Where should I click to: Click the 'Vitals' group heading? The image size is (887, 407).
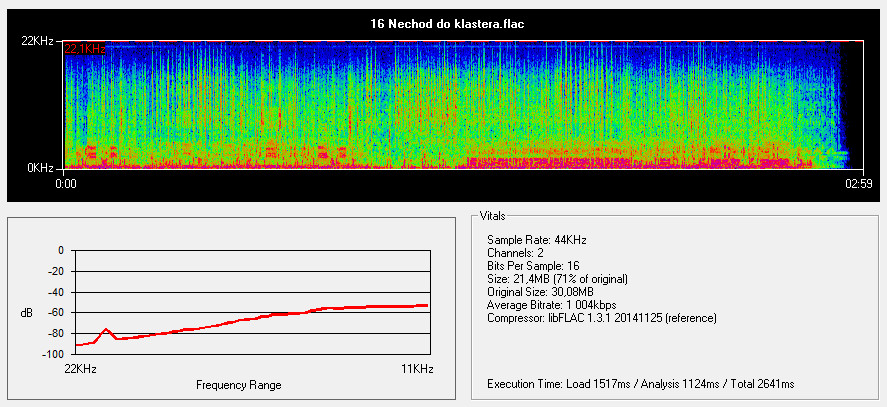pyautogui.click(x=493, y=216)
